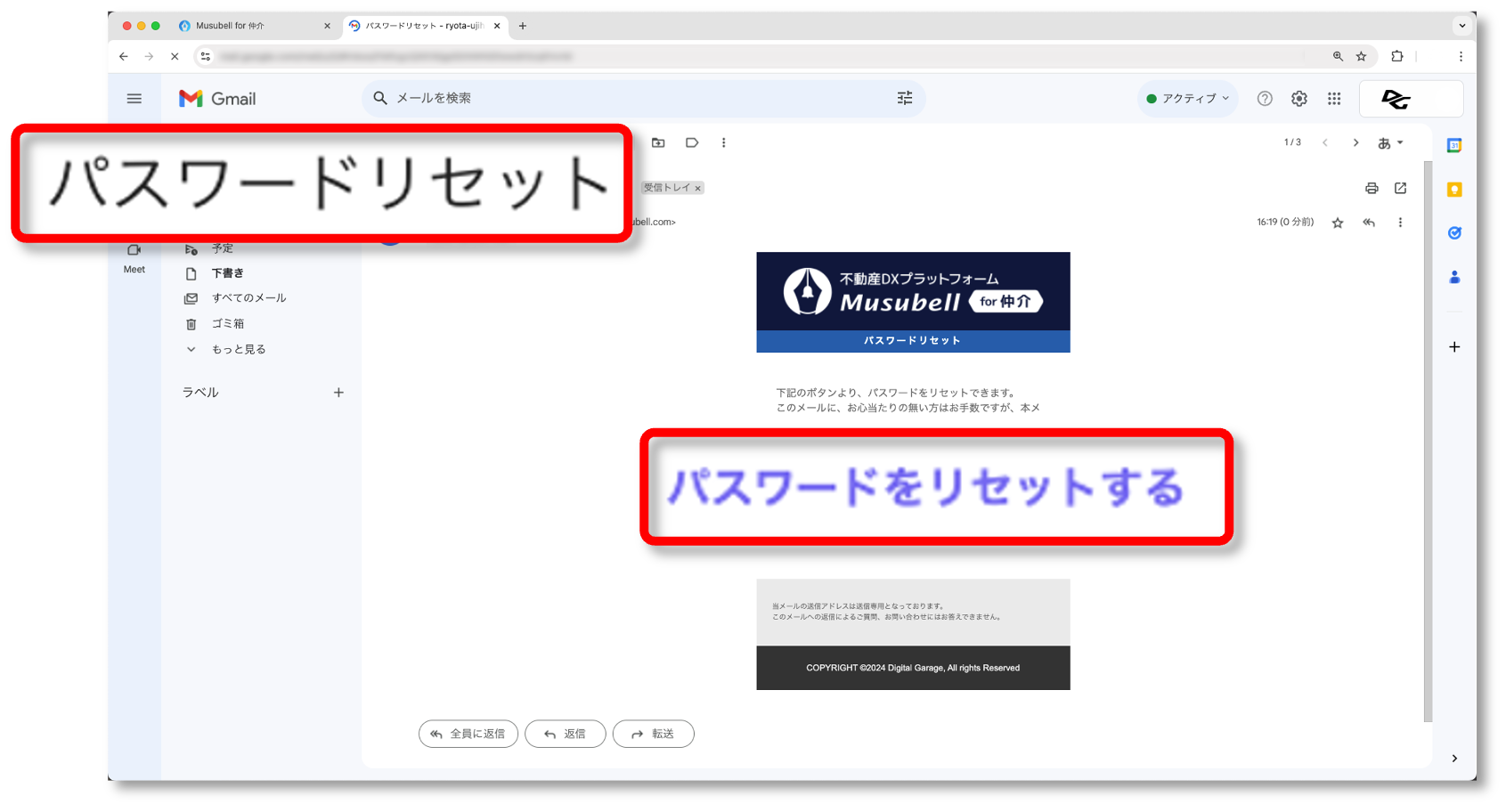Toggle the main menu hamburger icon
The width and height of the screenshot is (1506, 812).
134,99
